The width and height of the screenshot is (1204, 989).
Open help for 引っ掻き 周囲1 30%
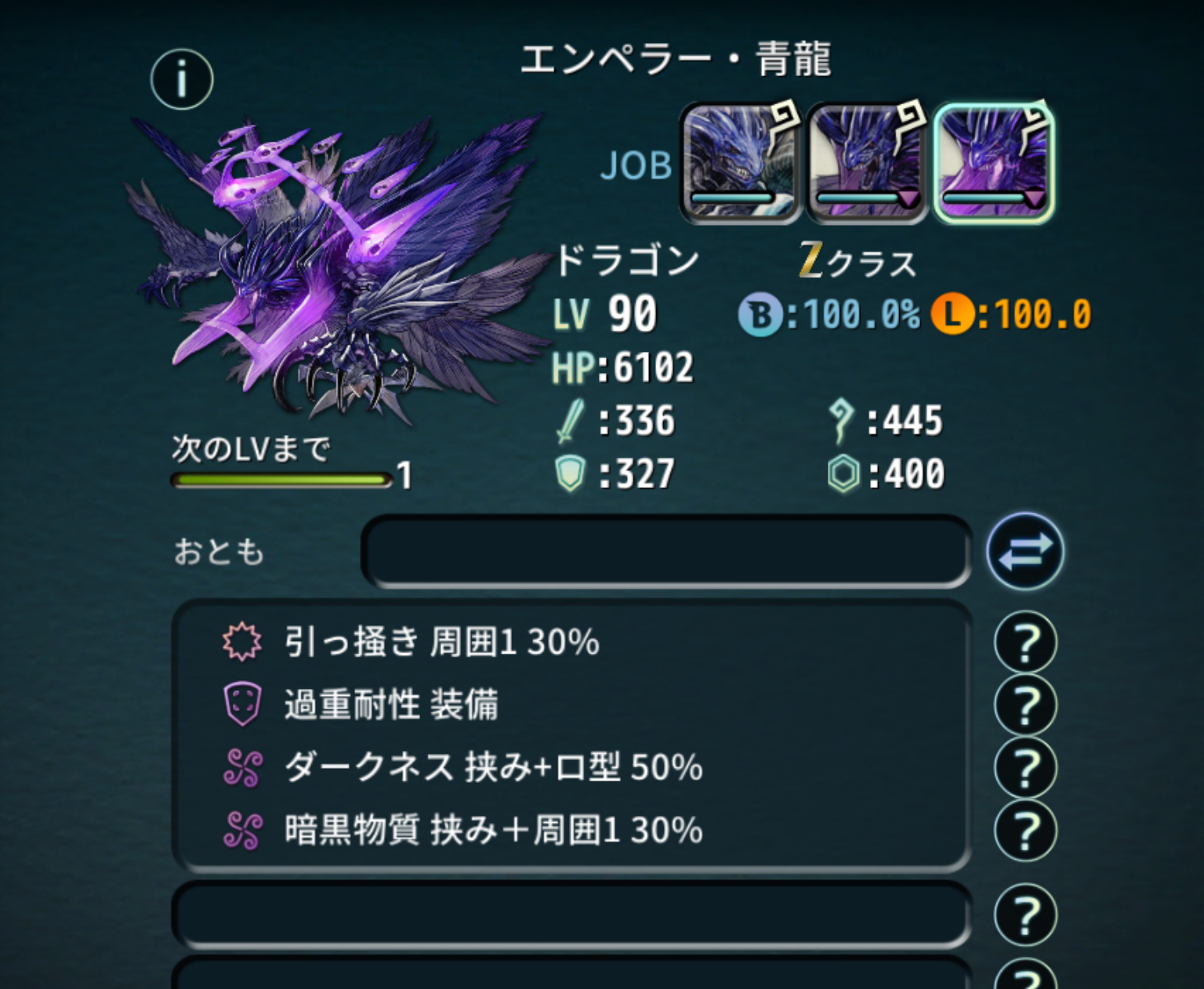1025,643
